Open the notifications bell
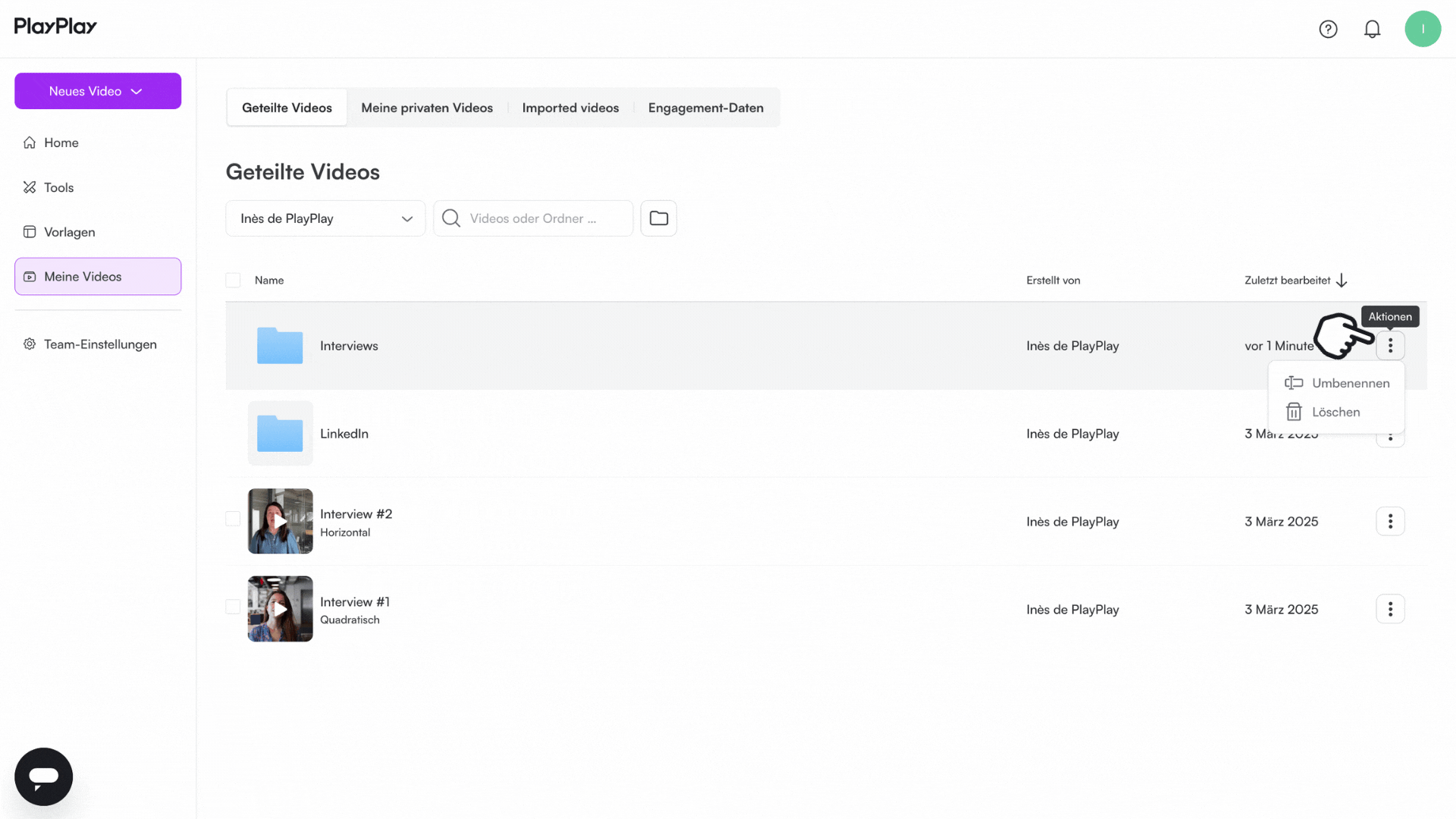 pos(1372,29)
